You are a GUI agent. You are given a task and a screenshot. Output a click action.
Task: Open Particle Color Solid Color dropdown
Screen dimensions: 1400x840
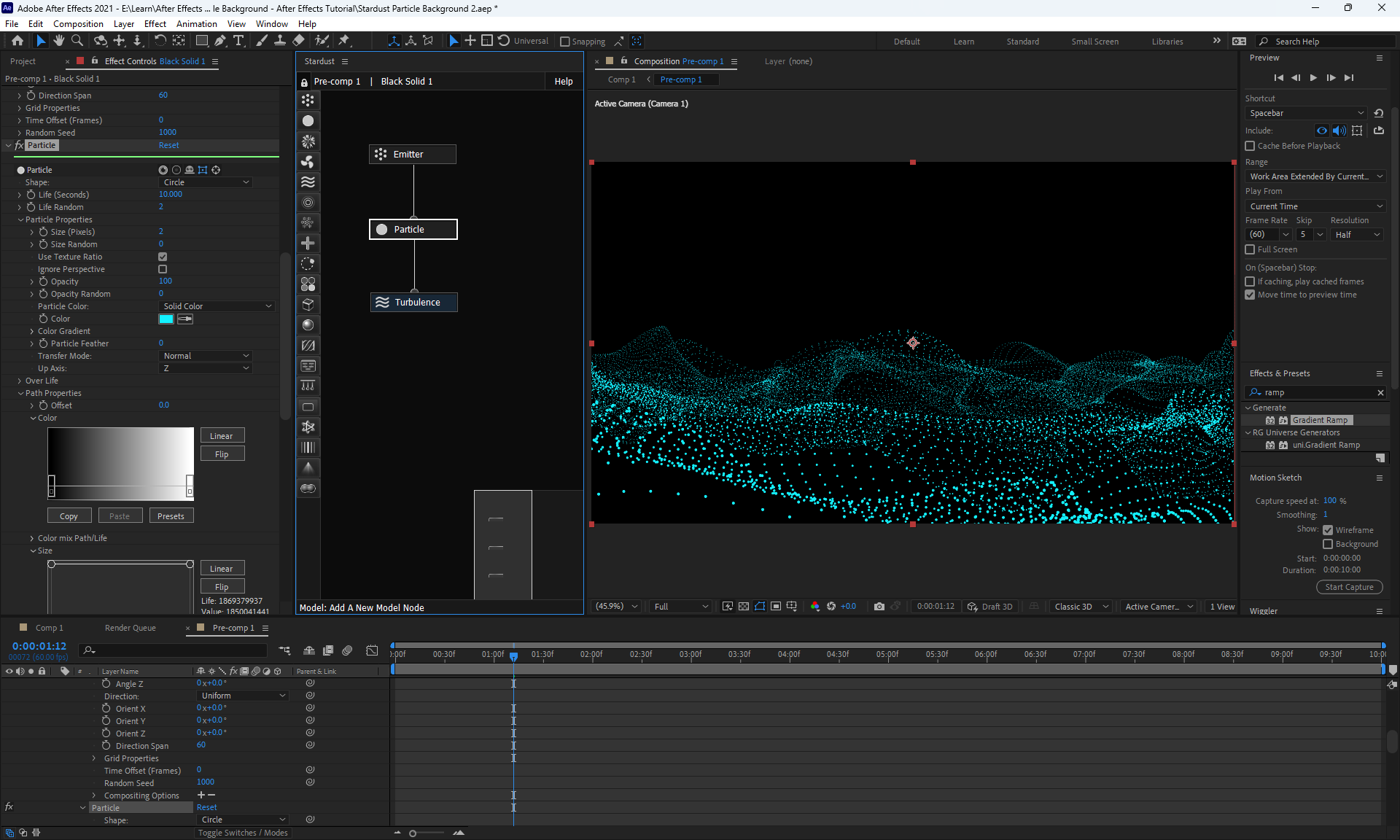(x=217, y=306)
